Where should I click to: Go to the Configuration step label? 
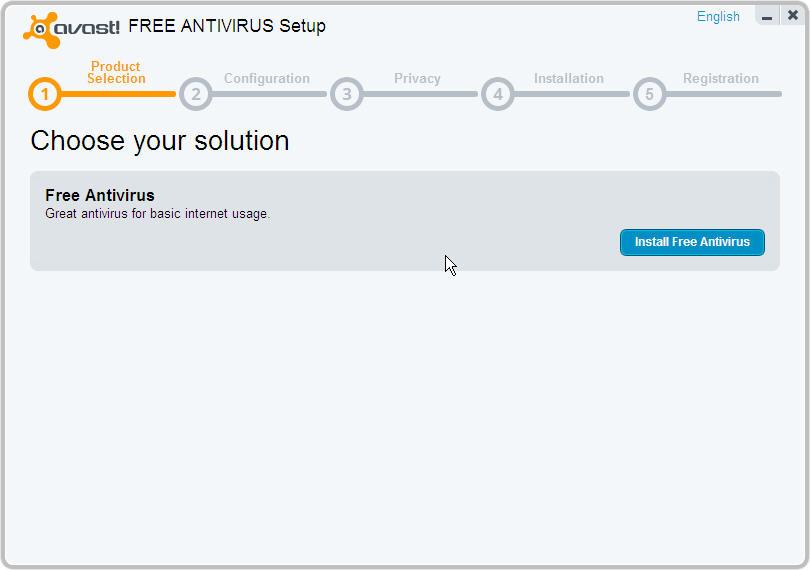coord(267,79)
